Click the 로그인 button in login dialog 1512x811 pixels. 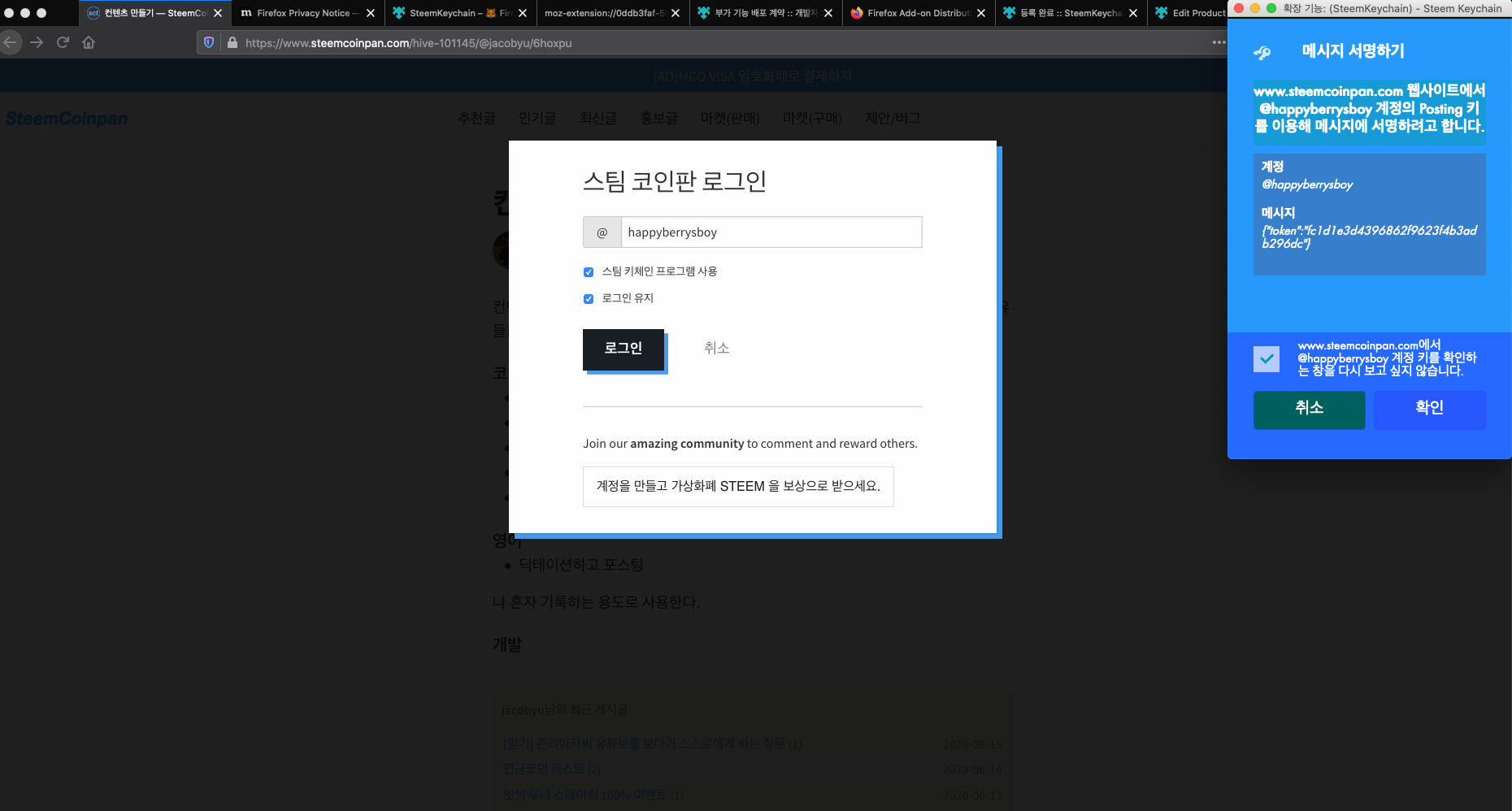(623, 349)
